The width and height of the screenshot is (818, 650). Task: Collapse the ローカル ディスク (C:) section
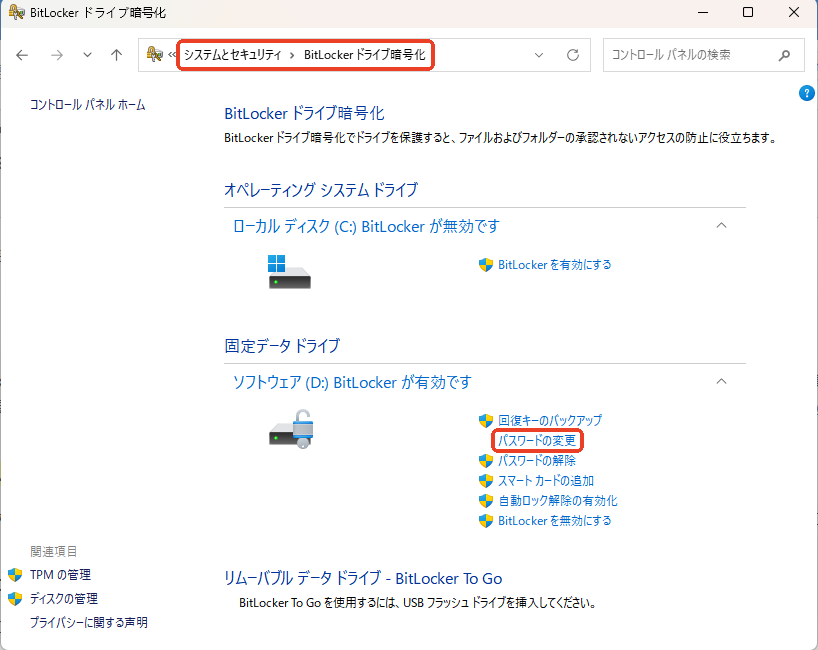[722, 226]
